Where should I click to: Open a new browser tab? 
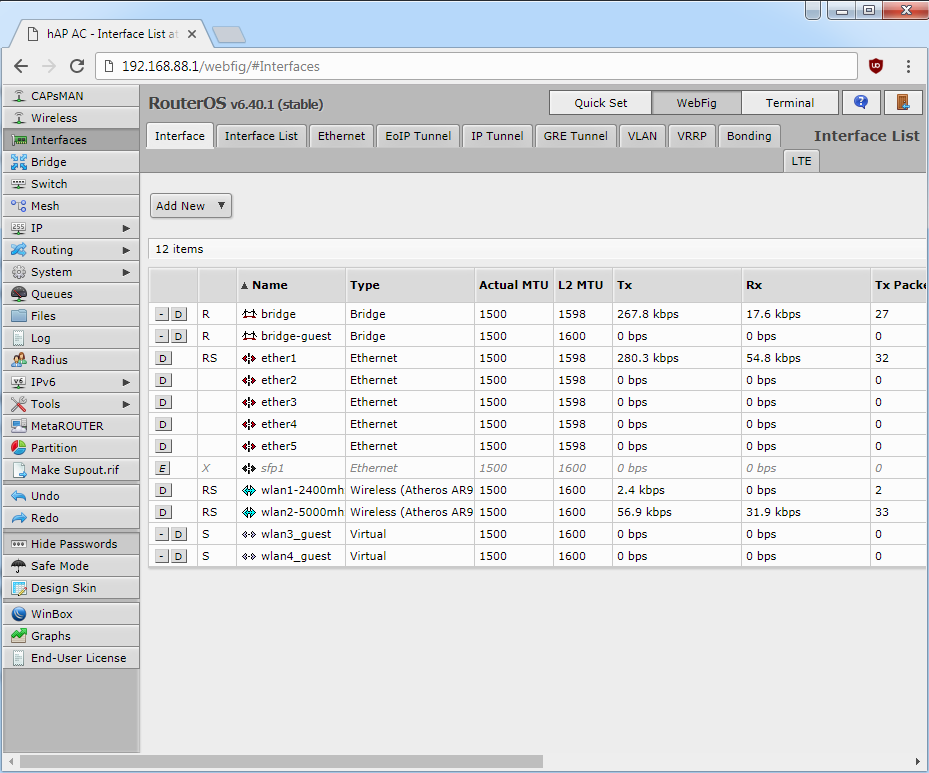[229, 34]
